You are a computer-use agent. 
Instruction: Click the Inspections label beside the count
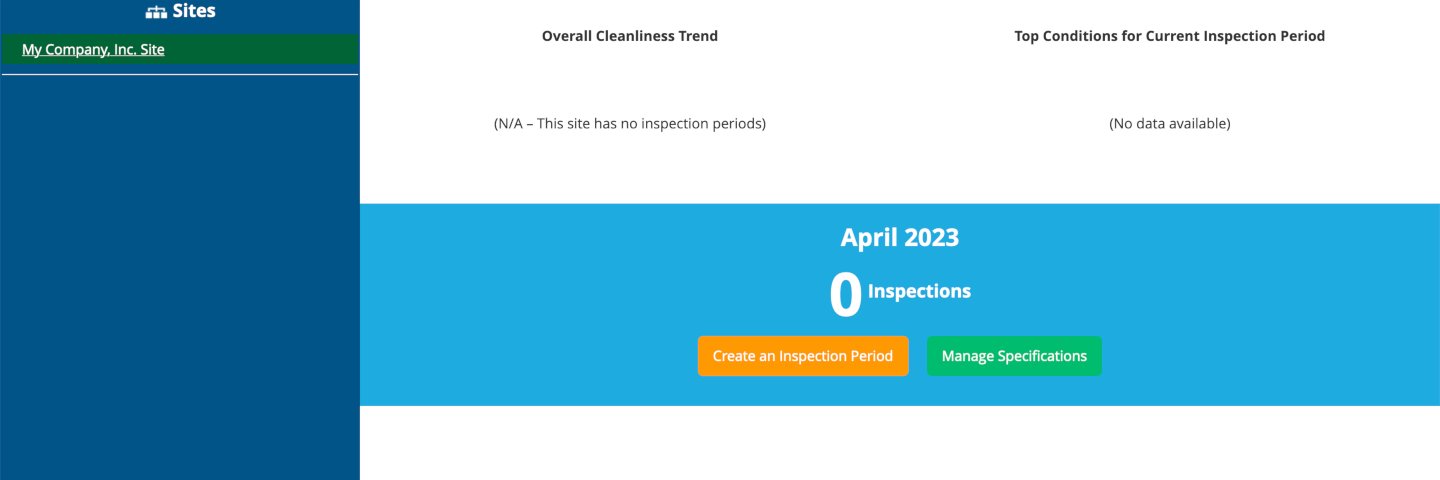[919, 291]
